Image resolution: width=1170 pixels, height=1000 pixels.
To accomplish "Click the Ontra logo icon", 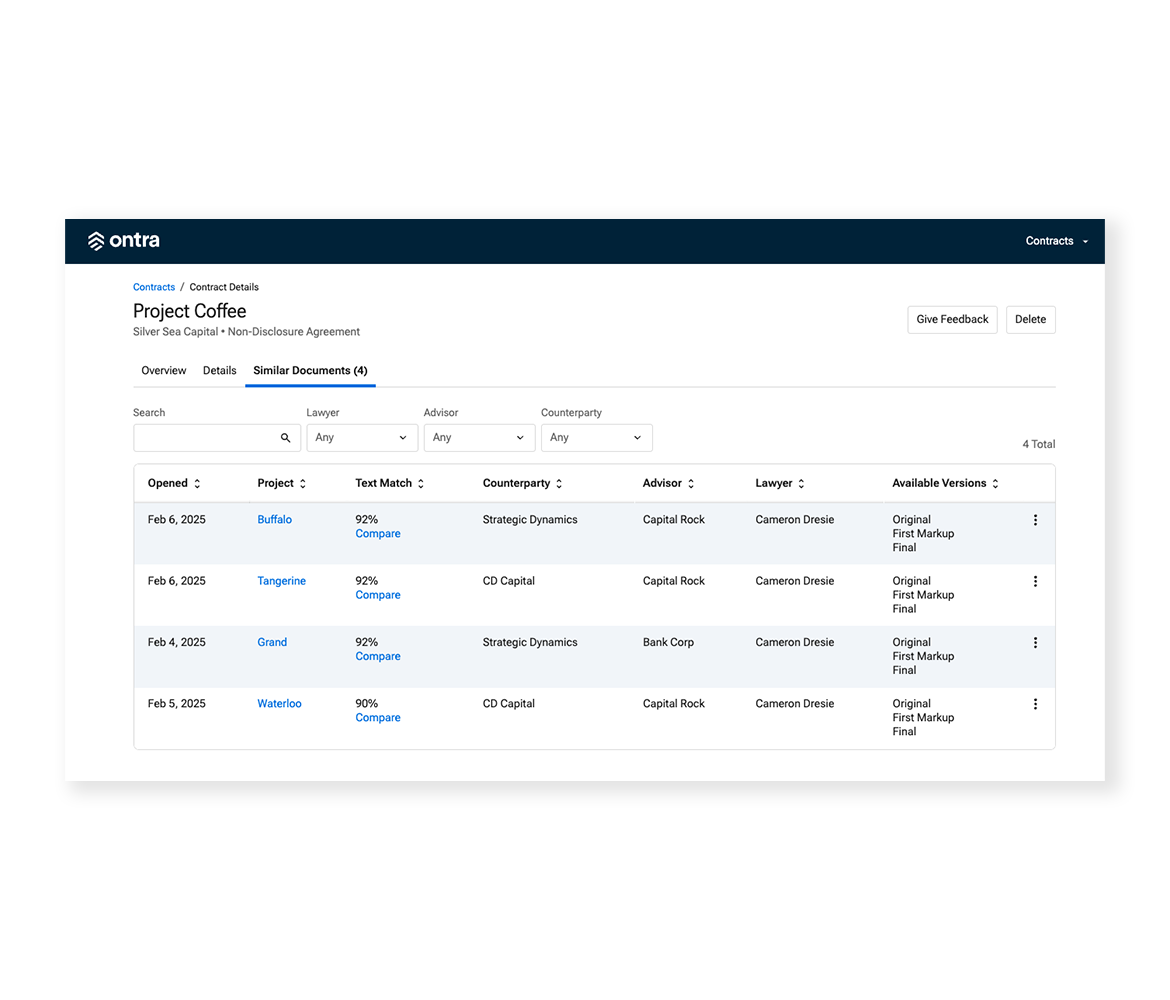I will (96, 241).
